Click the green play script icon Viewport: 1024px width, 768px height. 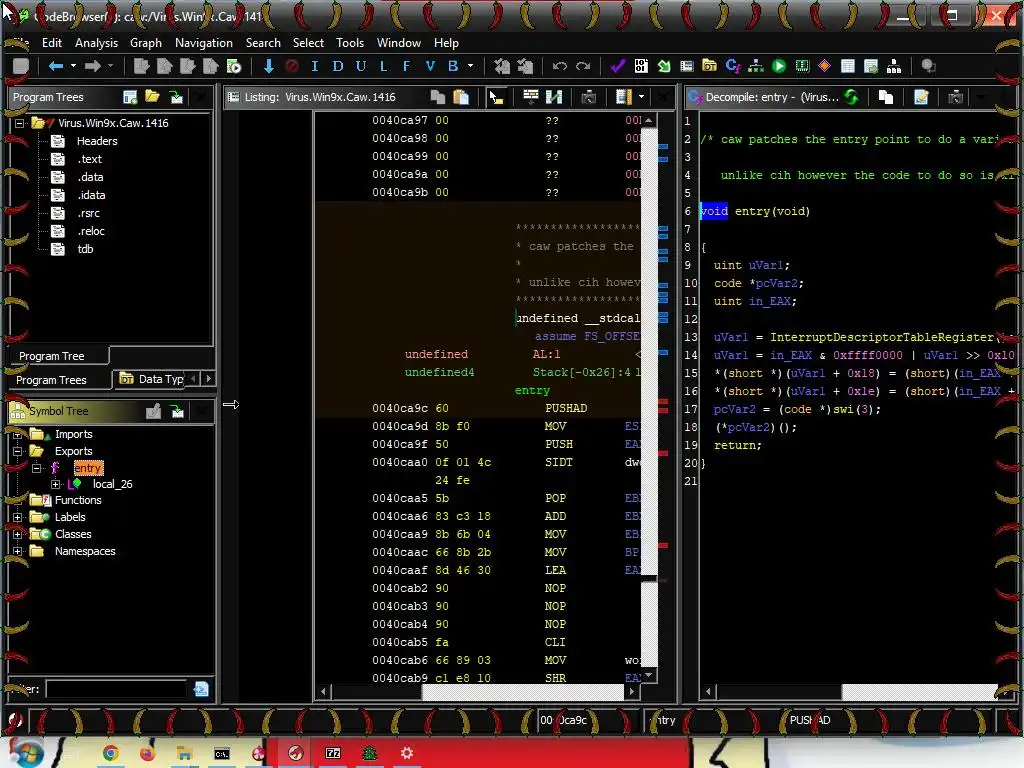(778, 66)
